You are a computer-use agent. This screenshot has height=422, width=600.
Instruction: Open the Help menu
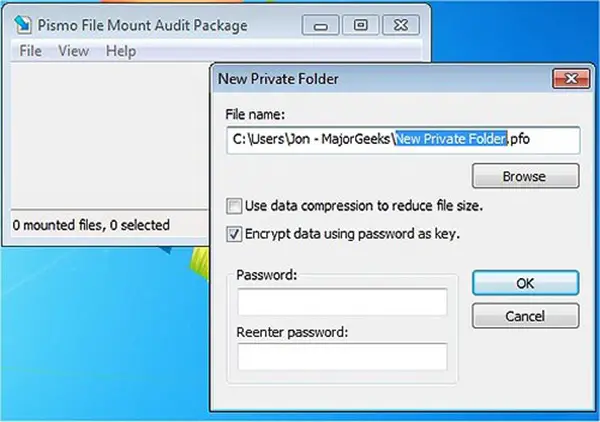click(x=120, y=50)
